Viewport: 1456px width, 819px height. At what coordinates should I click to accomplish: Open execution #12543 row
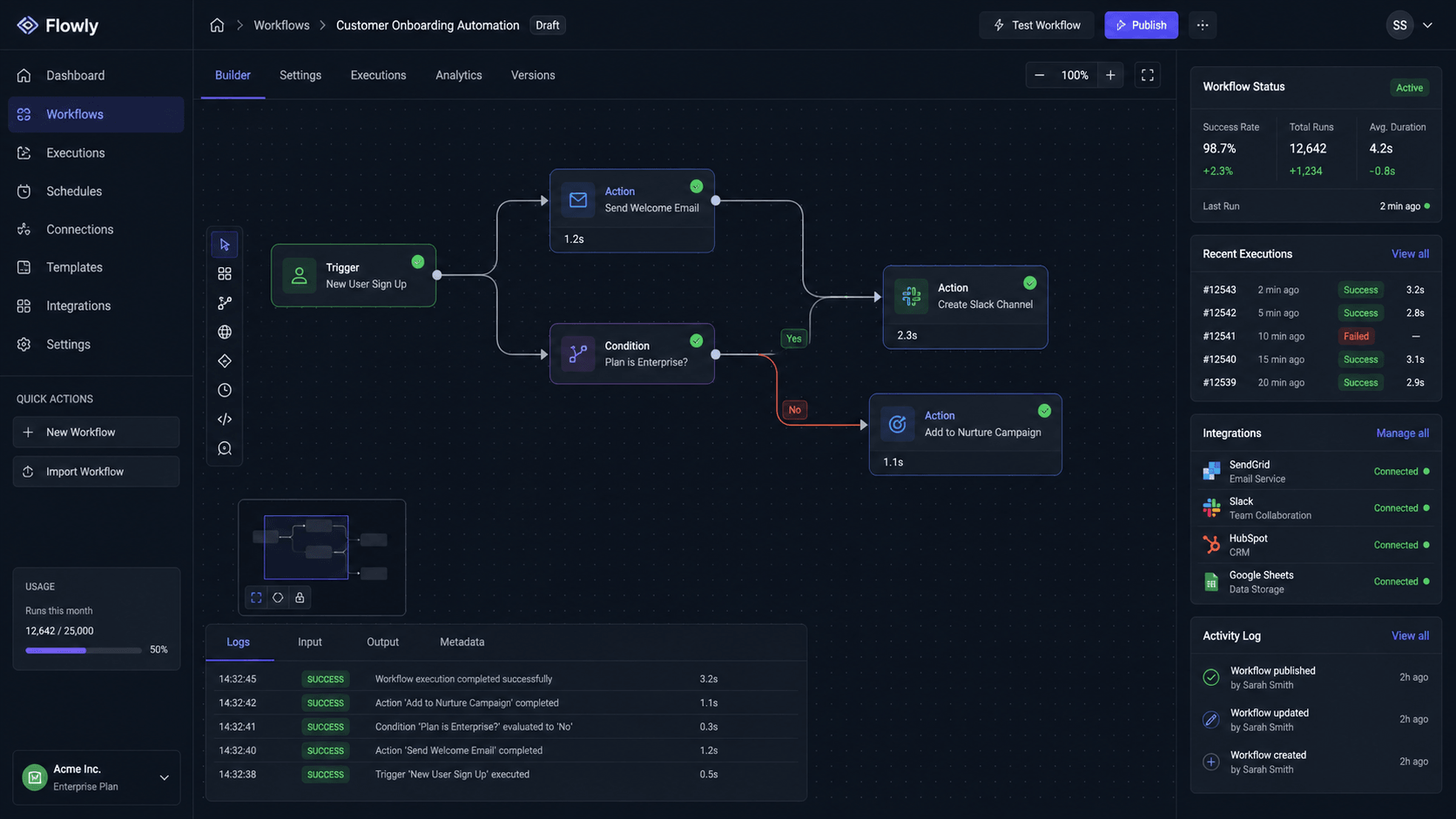point(1316,290)
